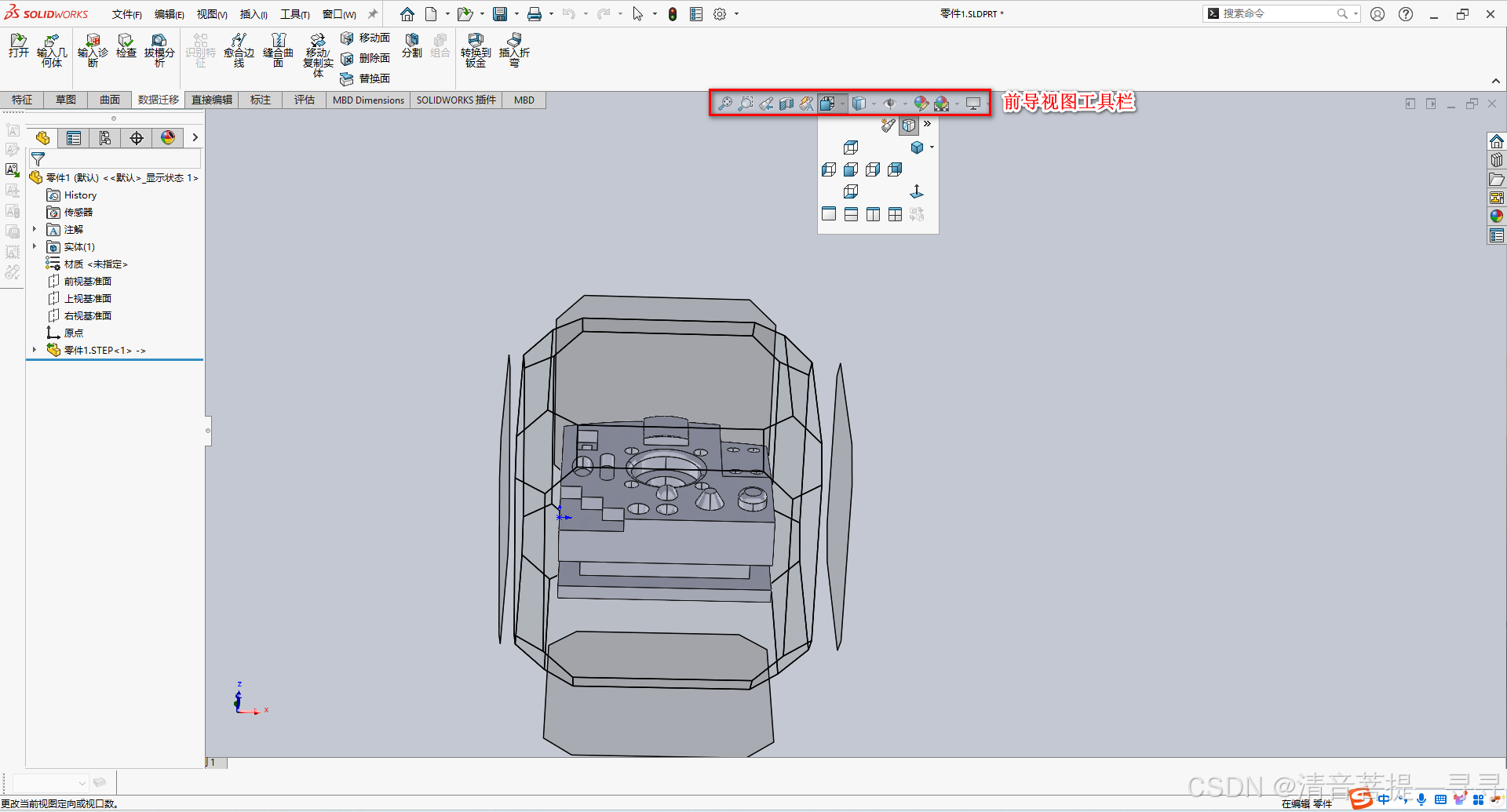
Task: Open the Section View tool
Action: pyautogui.click(x=786, y=103)
